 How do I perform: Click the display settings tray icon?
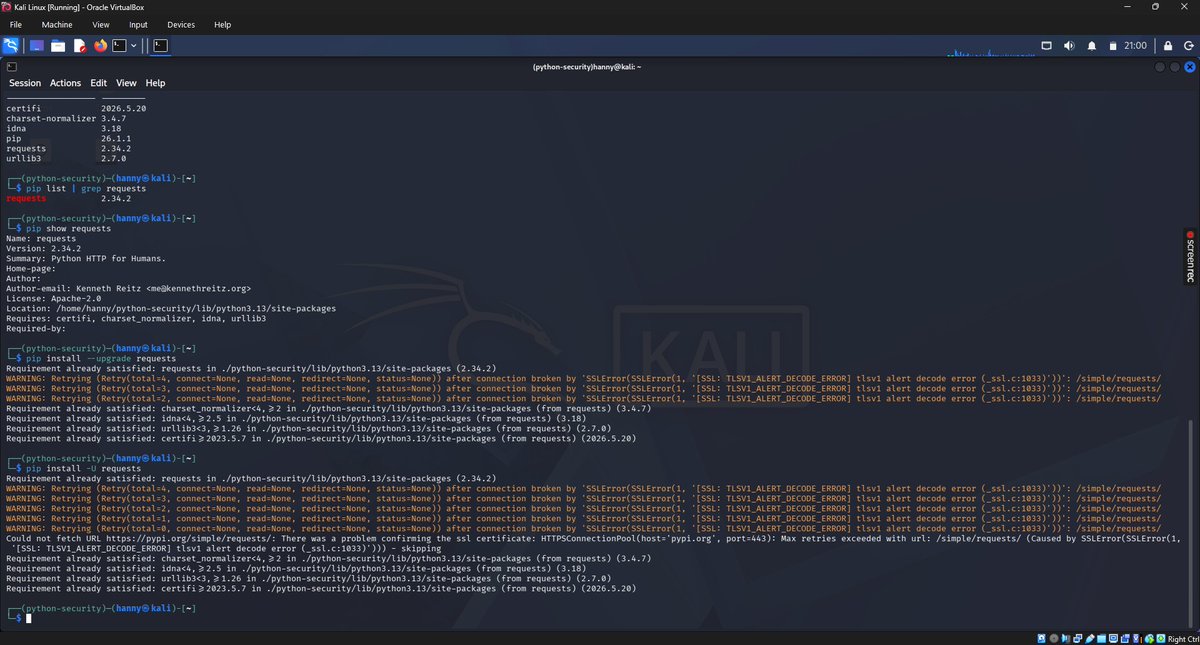pyautogui.click(x=1046, y=45)
